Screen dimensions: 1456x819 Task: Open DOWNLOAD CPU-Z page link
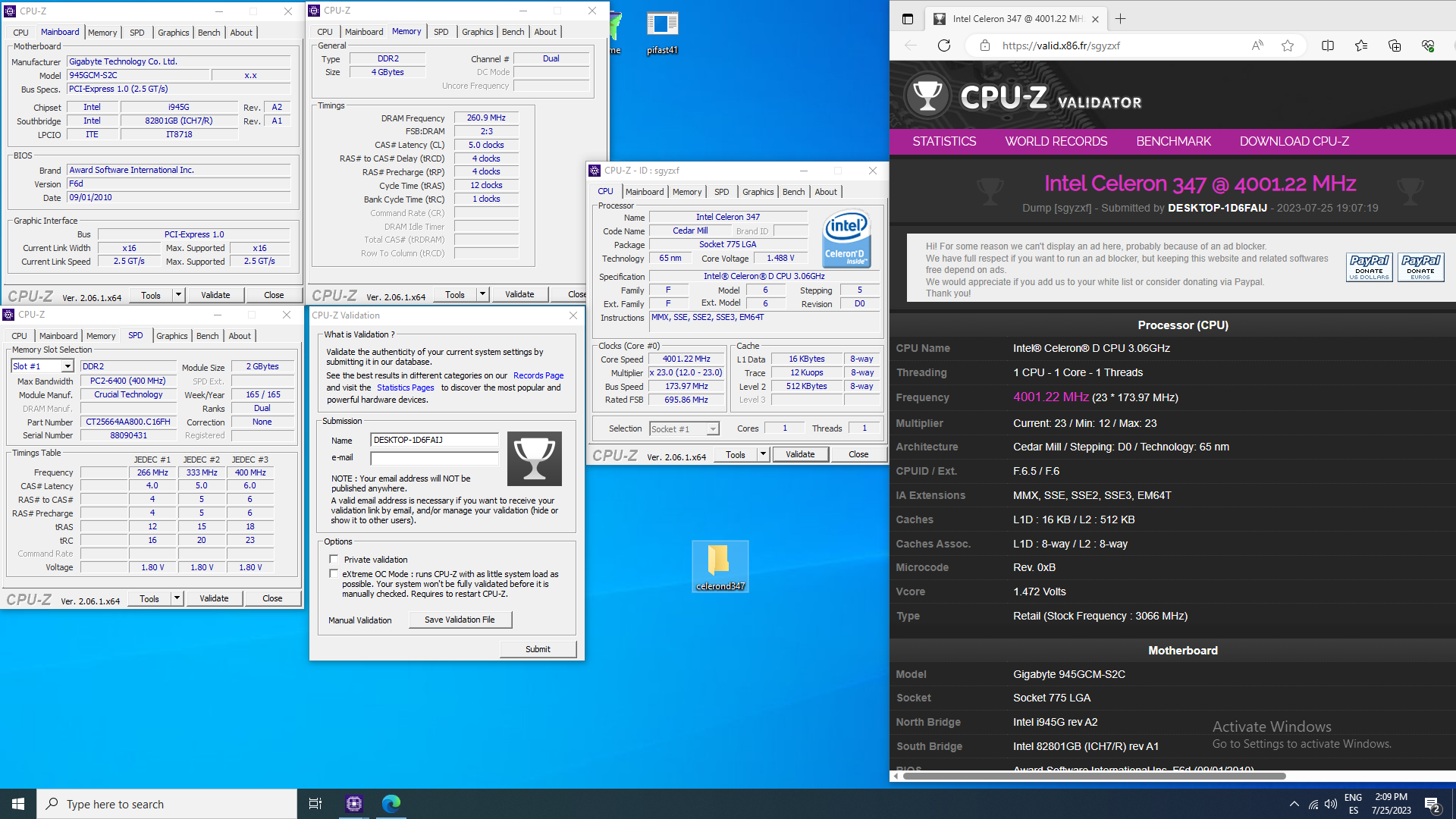[1294, 141]
